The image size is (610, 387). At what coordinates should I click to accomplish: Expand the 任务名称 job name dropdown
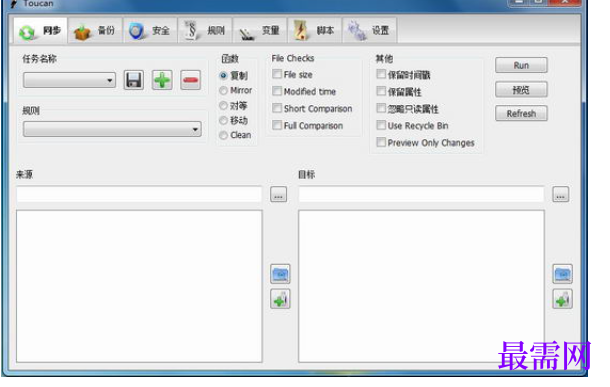pyautogui.click(x=69, y=80)
